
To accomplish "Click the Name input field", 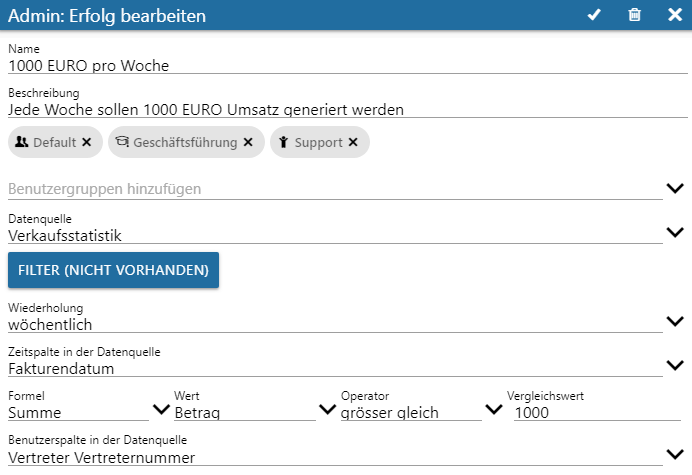I will pos(348,65).
